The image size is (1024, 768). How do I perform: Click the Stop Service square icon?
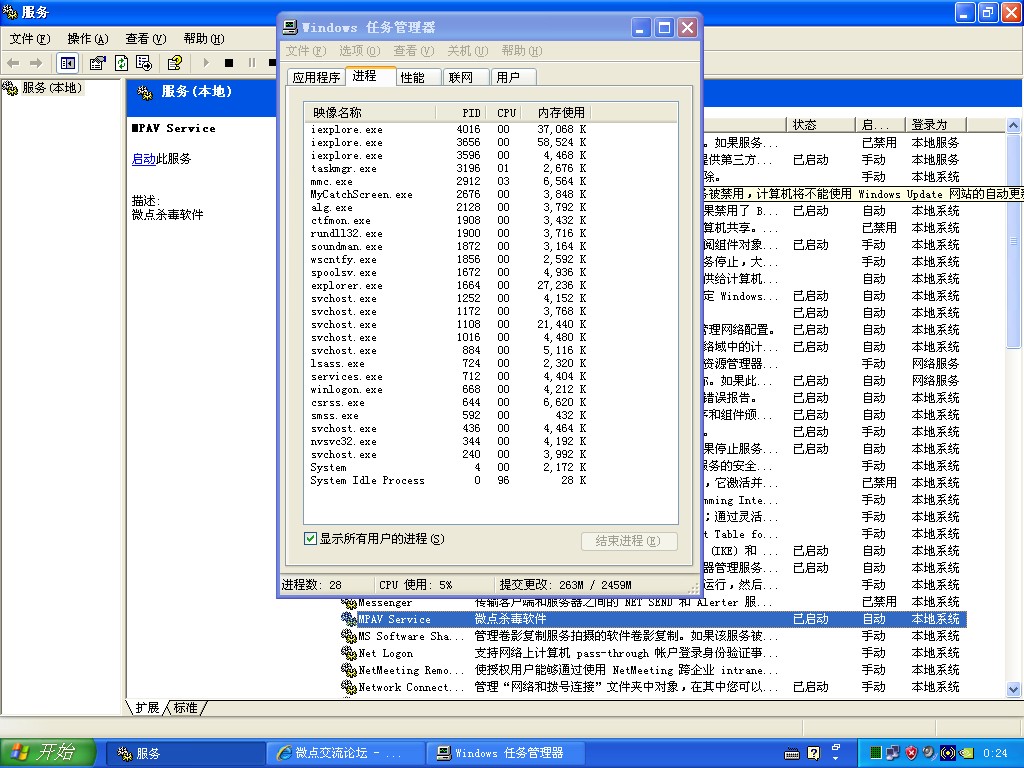229,63
